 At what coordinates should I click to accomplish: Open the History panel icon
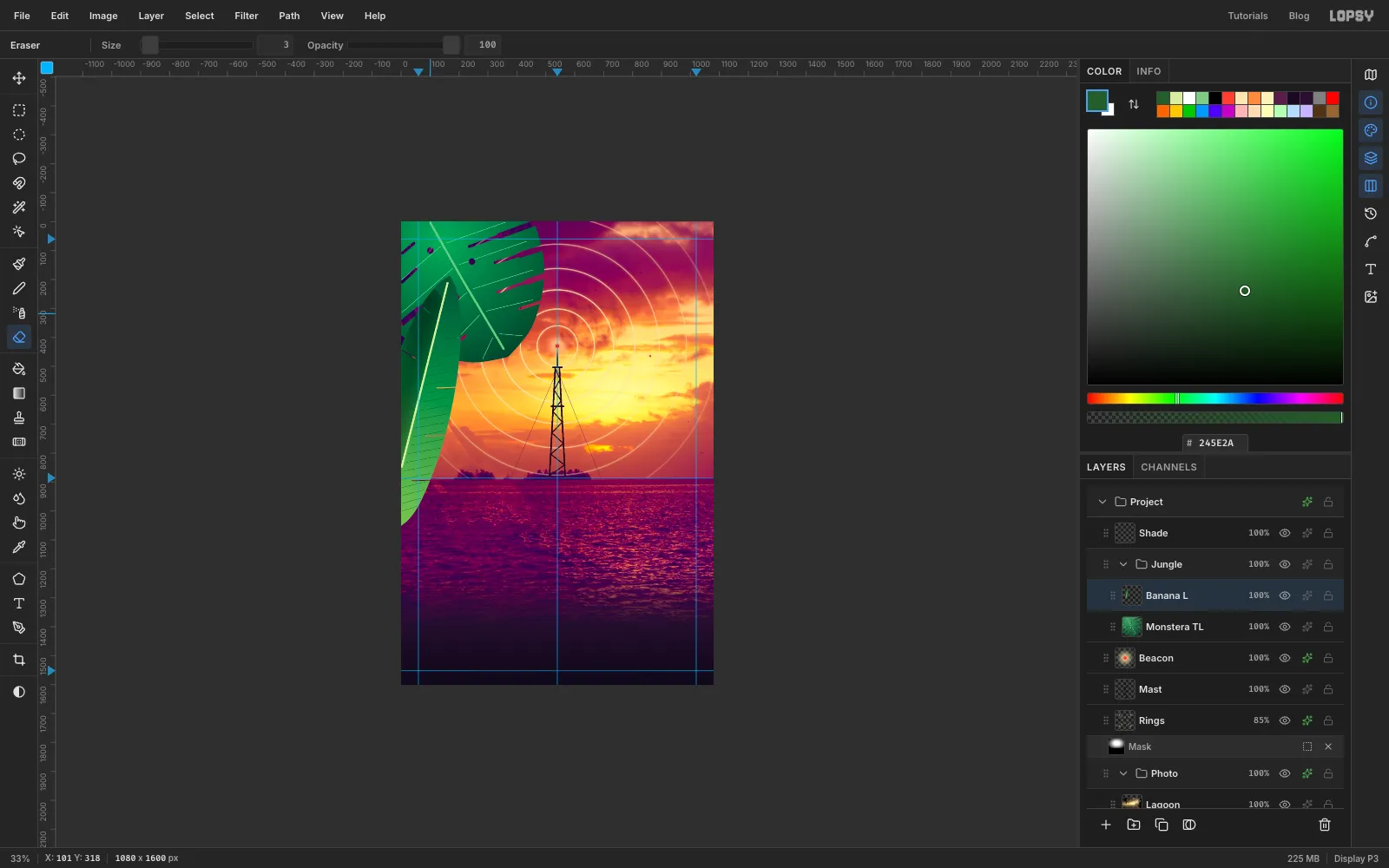1371,214
